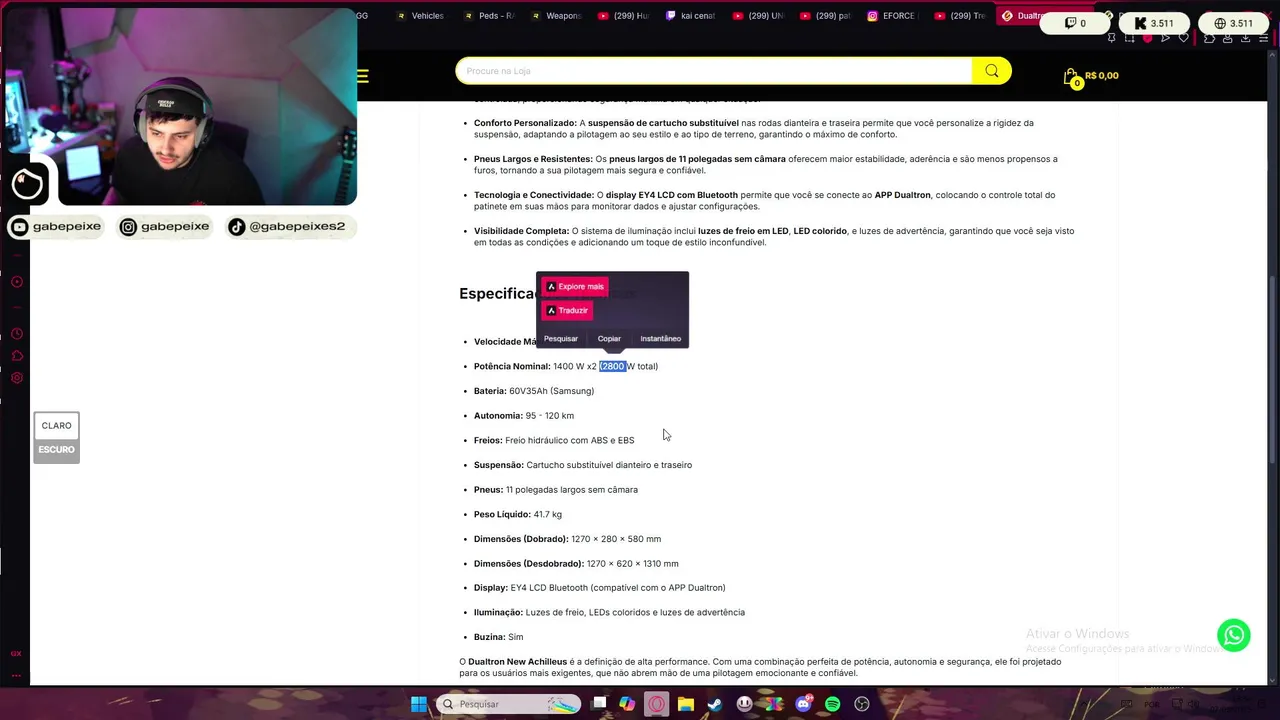Open Steam from the taskbar

pos(715,704)
